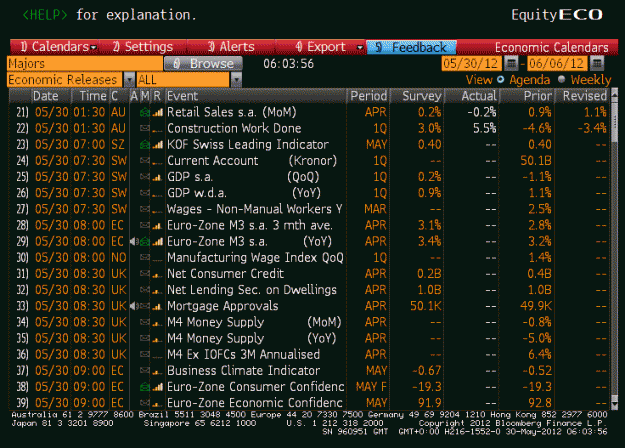The image size is (625, 448).
Task: Click the vertical scrollbar thumb
Action: pos(614,121)
